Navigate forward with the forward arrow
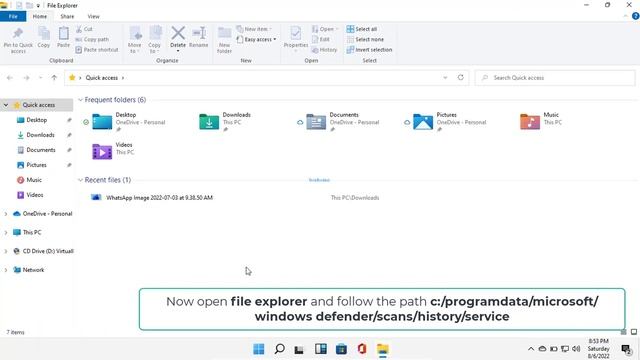The height and width of the screenshot is (360, 640). coord(26,78)
